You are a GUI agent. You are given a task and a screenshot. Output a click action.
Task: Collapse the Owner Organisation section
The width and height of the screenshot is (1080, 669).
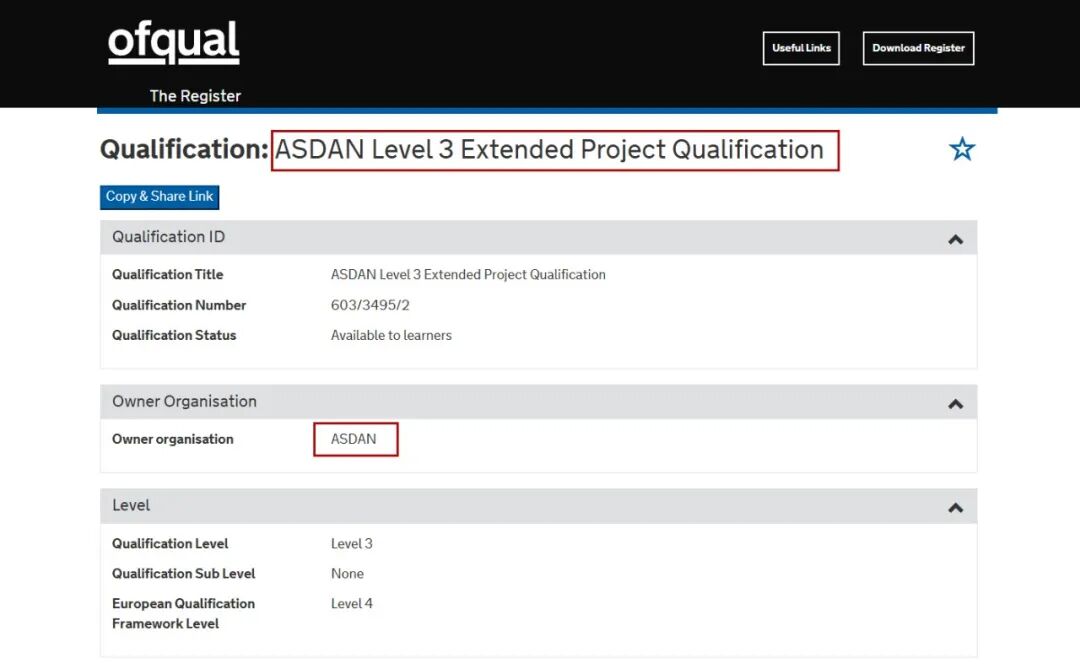point(955,401)
